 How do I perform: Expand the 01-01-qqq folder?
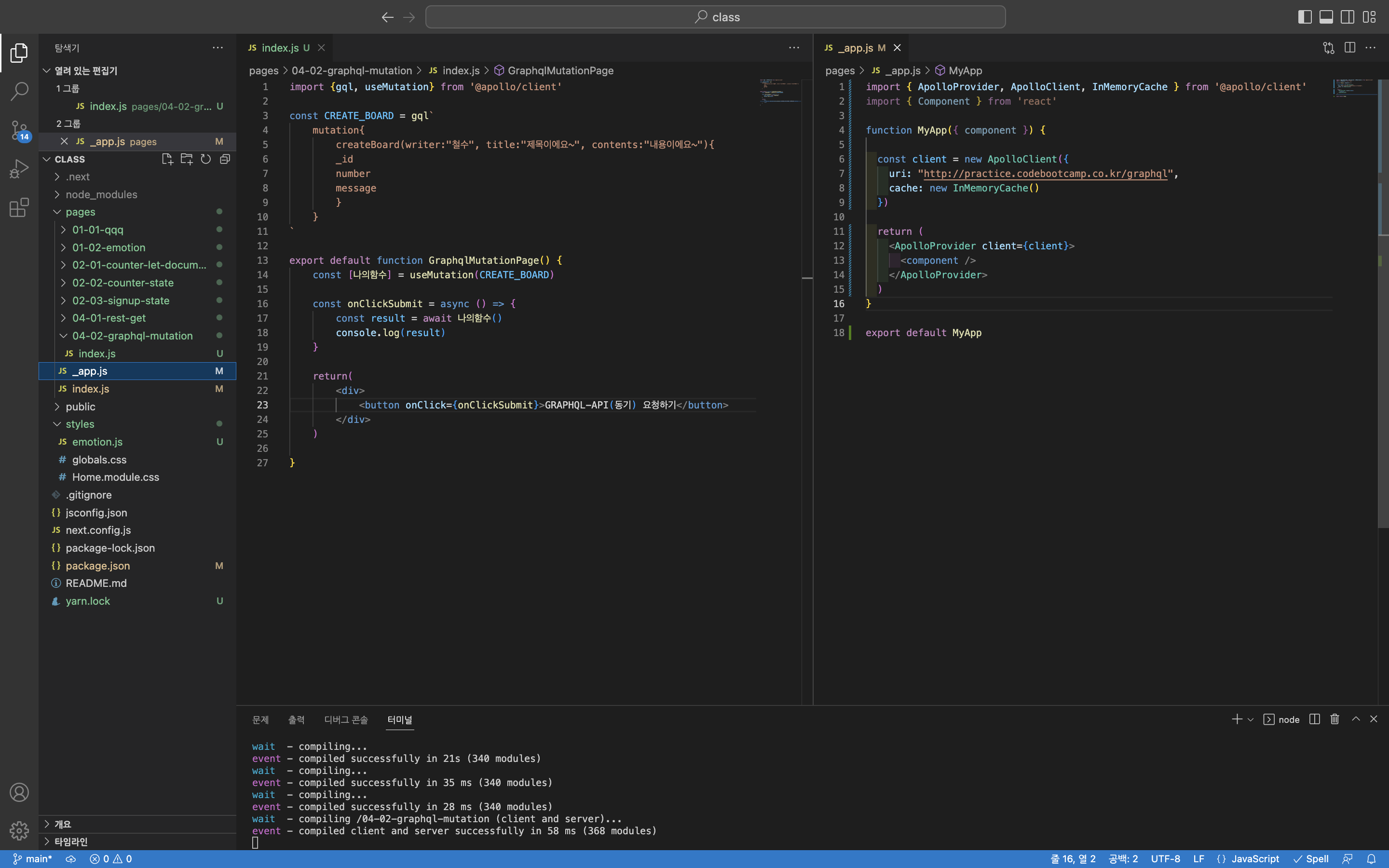pyautogui.click(x=137, y=230)
